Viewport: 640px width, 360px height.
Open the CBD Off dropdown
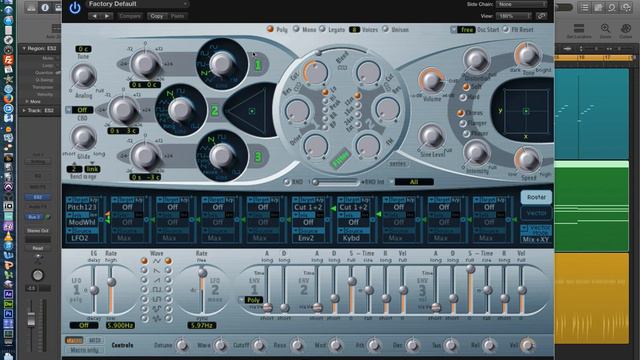pos(79,110)
